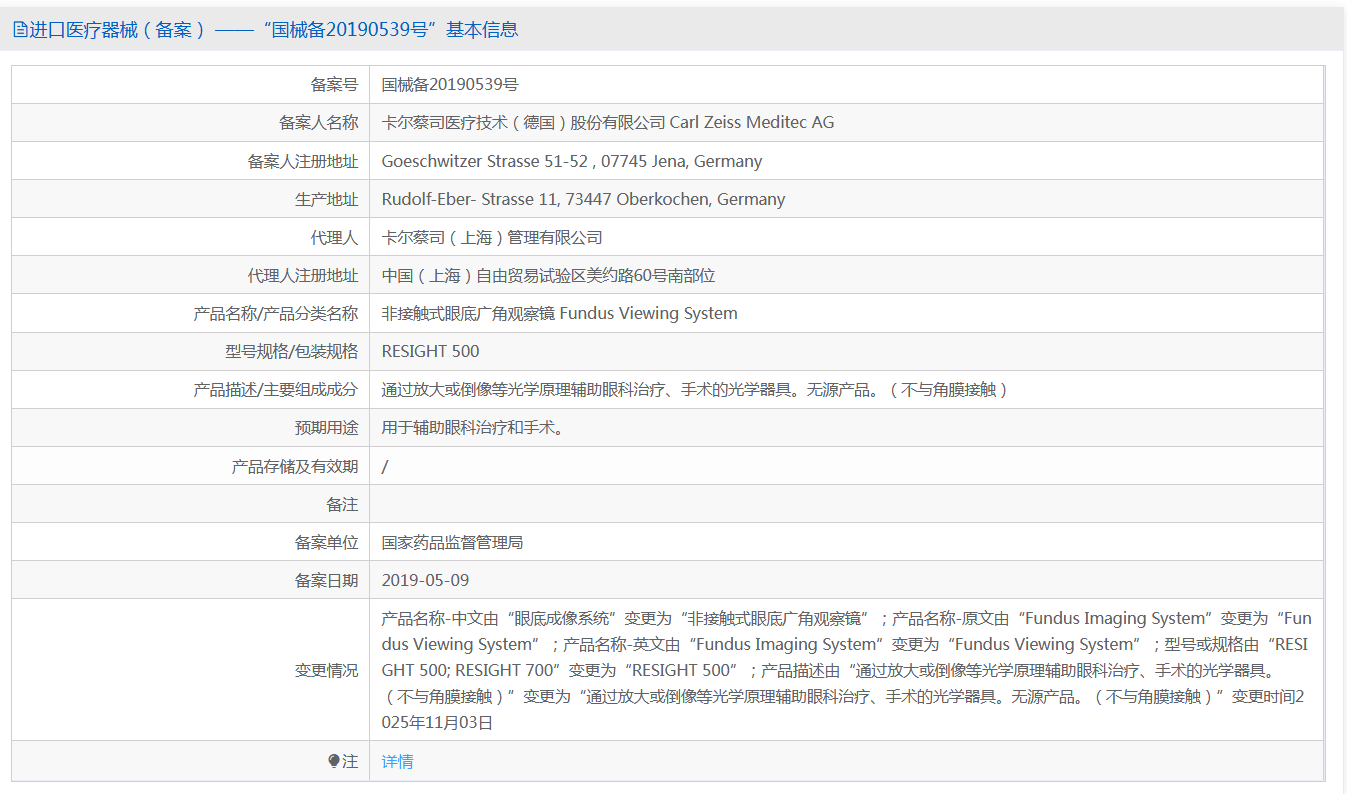Click the 备案人注册地址 label
This screenshot has width=1347, height=794.
click(302, 161)
